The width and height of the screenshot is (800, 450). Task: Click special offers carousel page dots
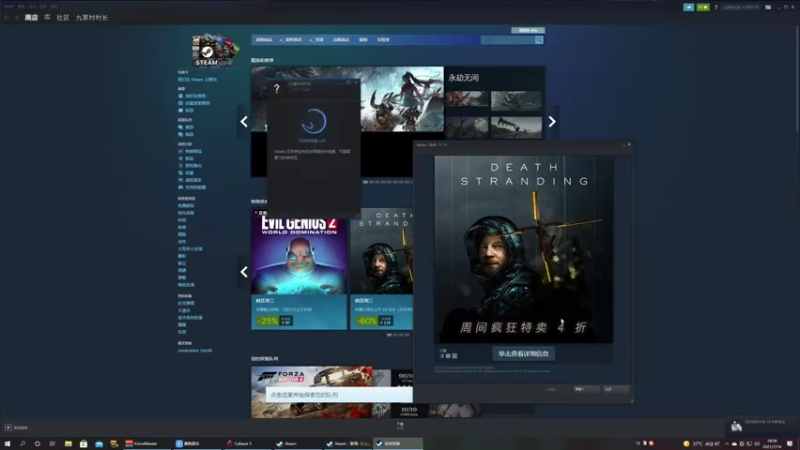pos(398,335)
